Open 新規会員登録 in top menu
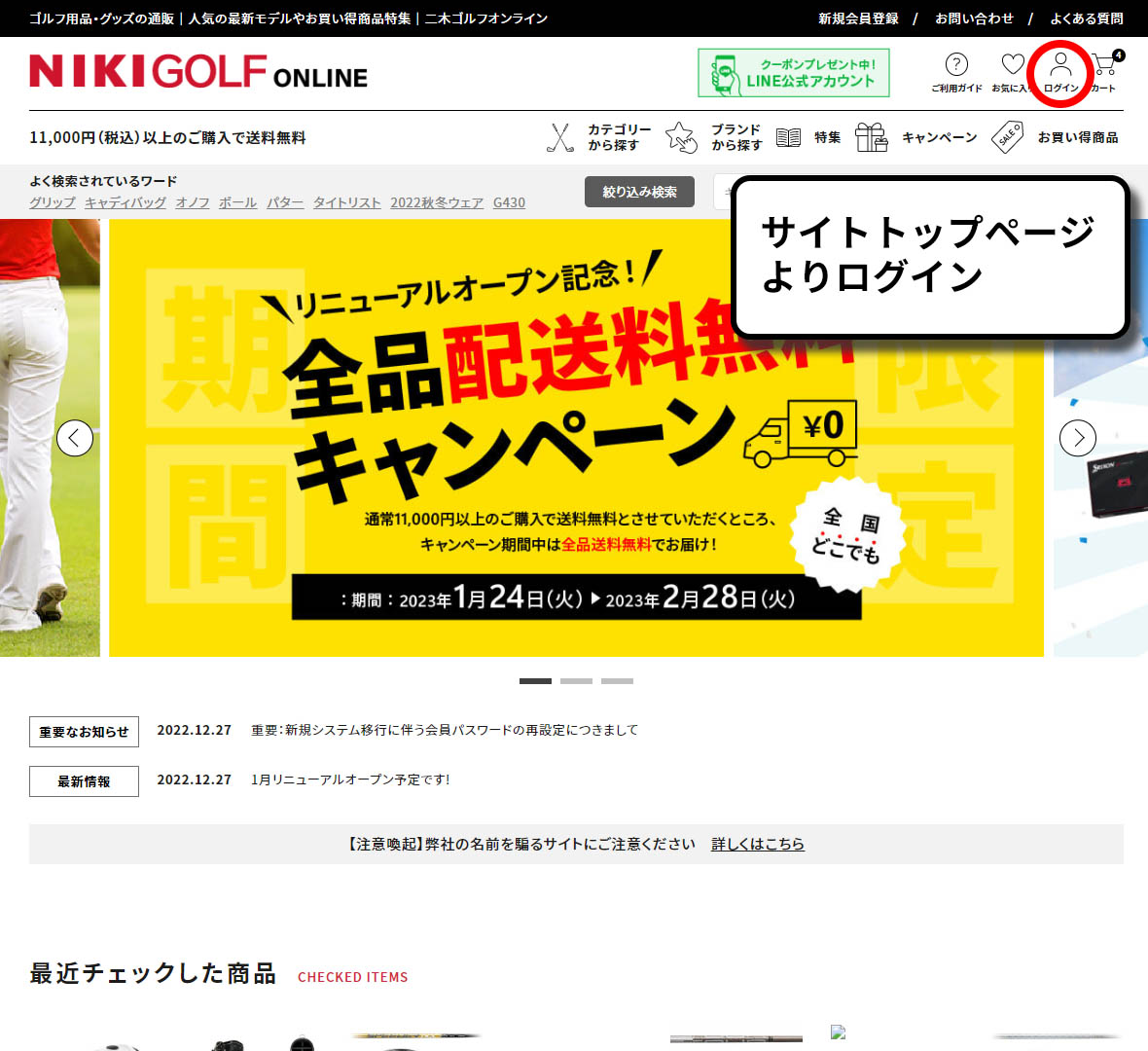 (857, 18)
